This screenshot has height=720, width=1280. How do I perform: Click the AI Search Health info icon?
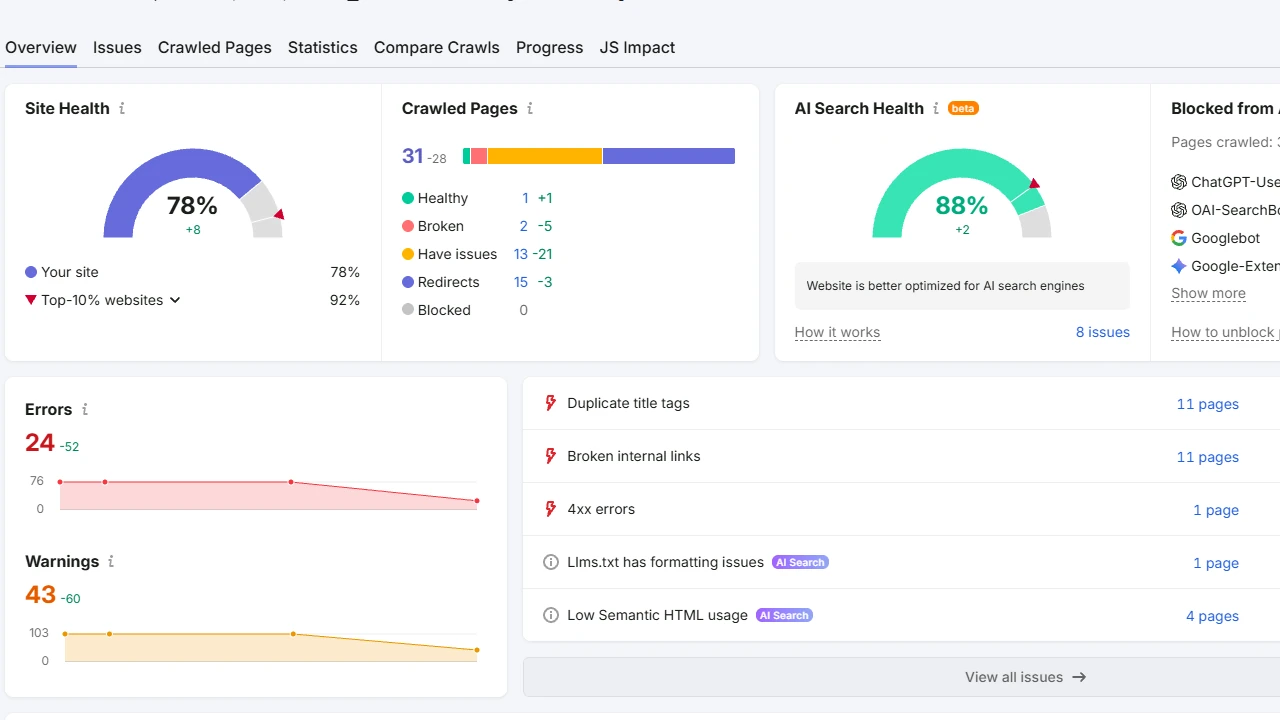point(936,108)
